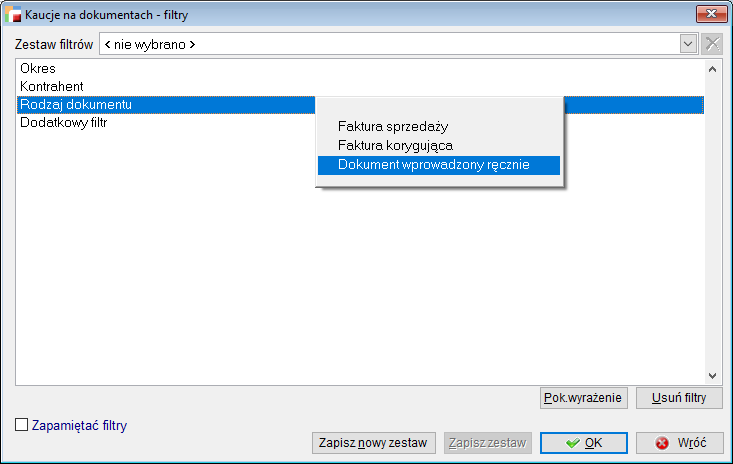Enable the Zapamiętać filtry checkbox
The image size is (733, 464).
[22, 425]
